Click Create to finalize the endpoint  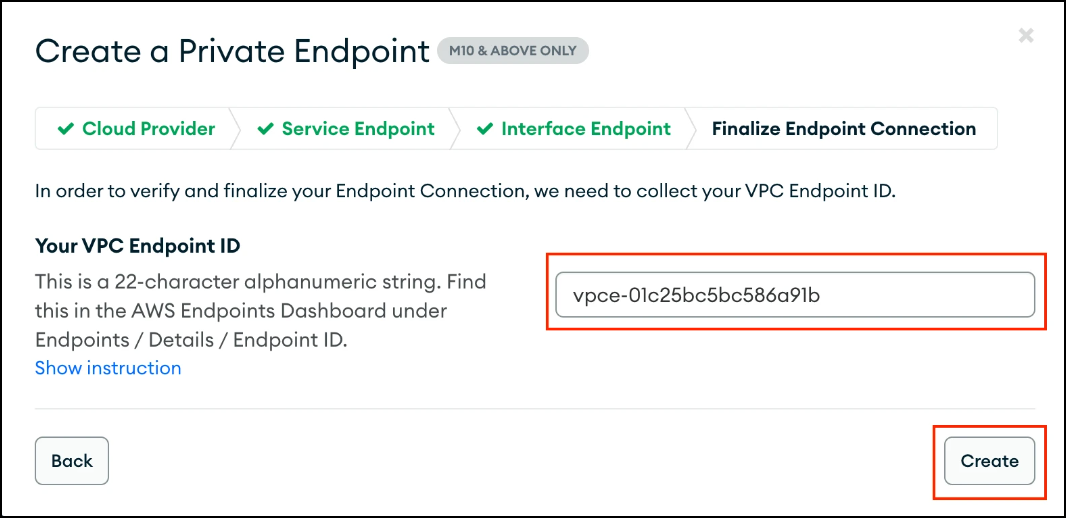(989, 461)
